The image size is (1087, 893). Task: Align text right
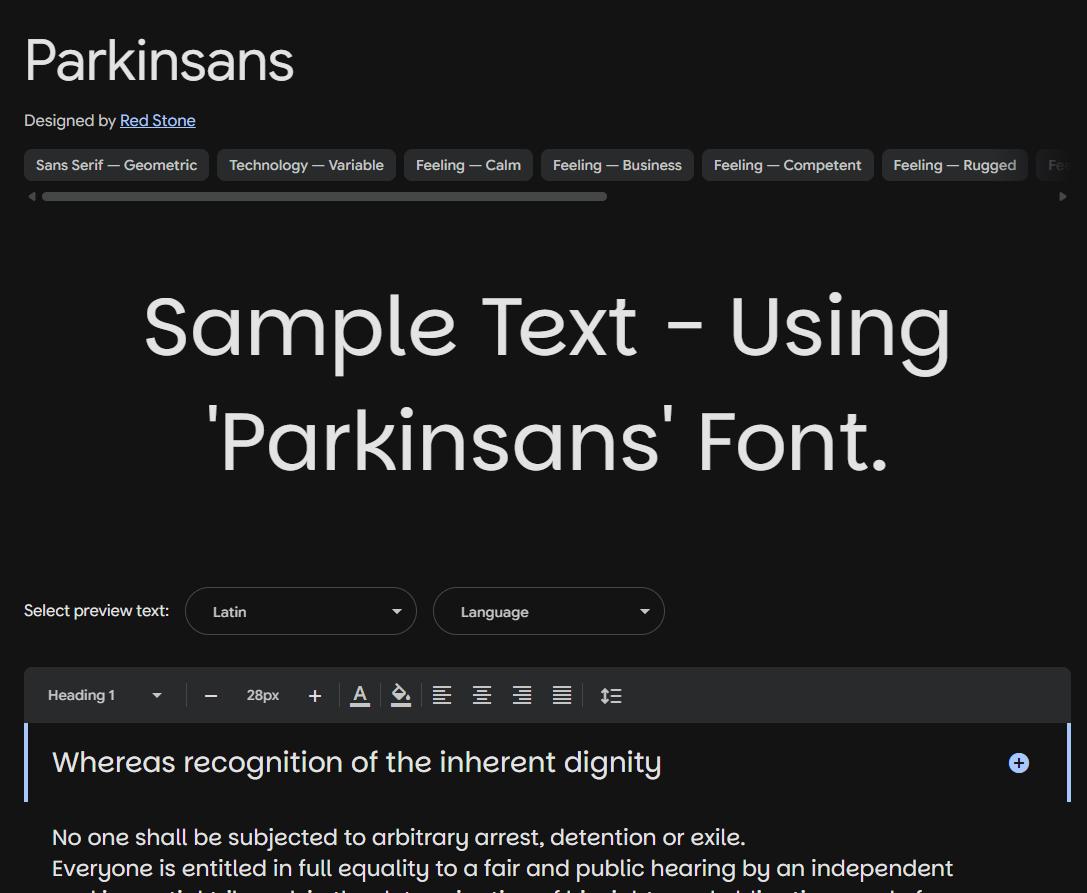pyautogui.click(x=522, y=695)
